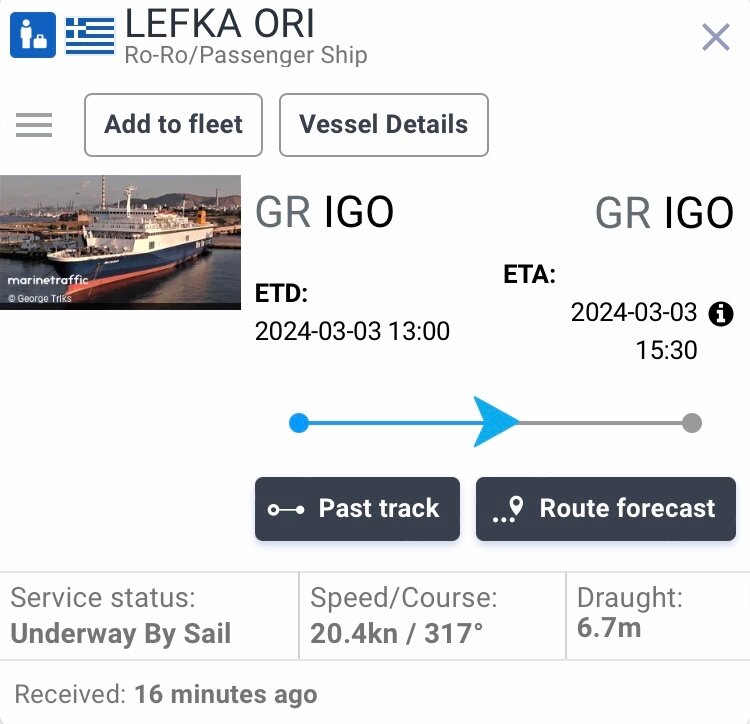The width and height of the screenshot is (750, 724).
Task: Open the LEFKA ORI ship photo
Action: pyautogui.click(x=121, y=242)
